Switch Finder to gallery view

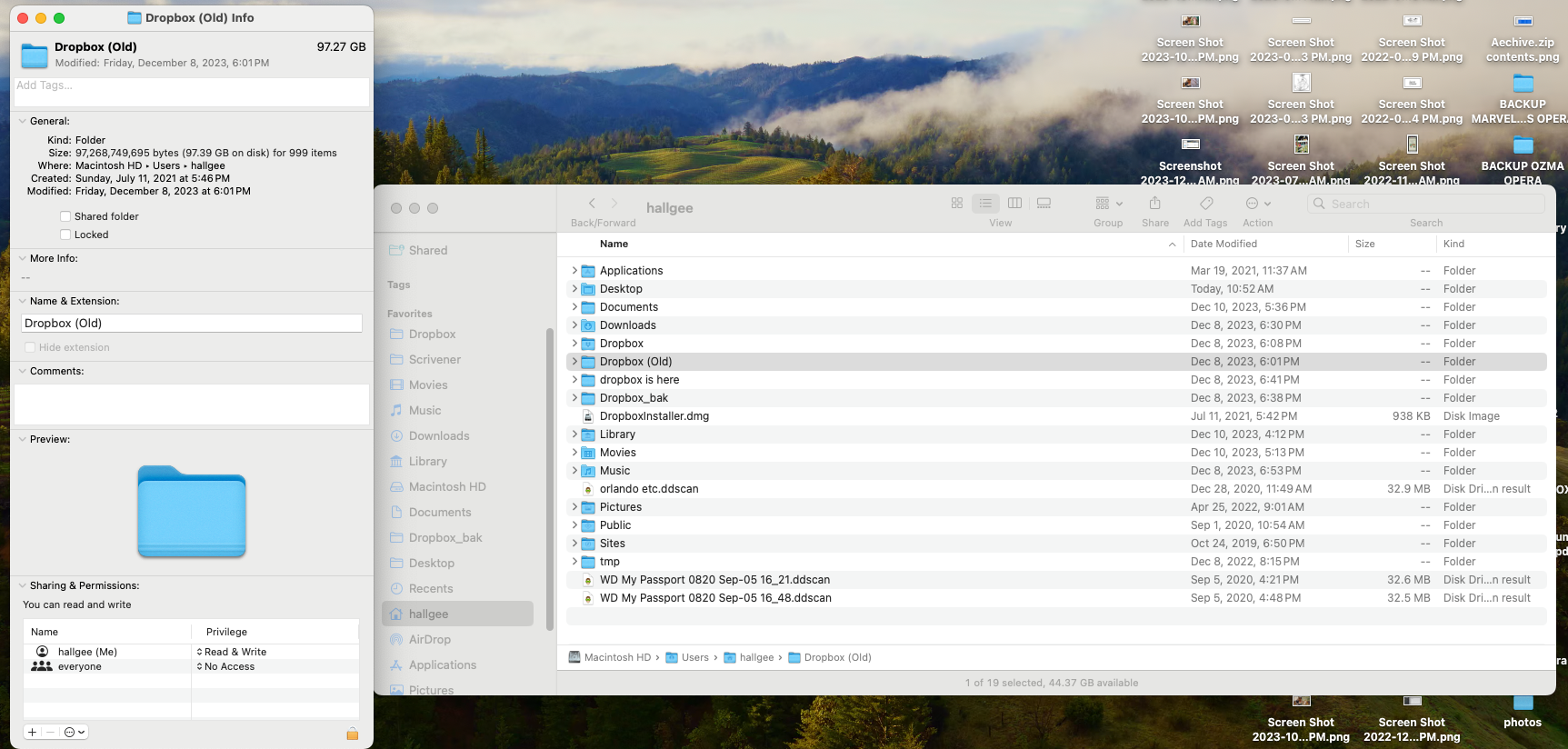point(1044,204)
